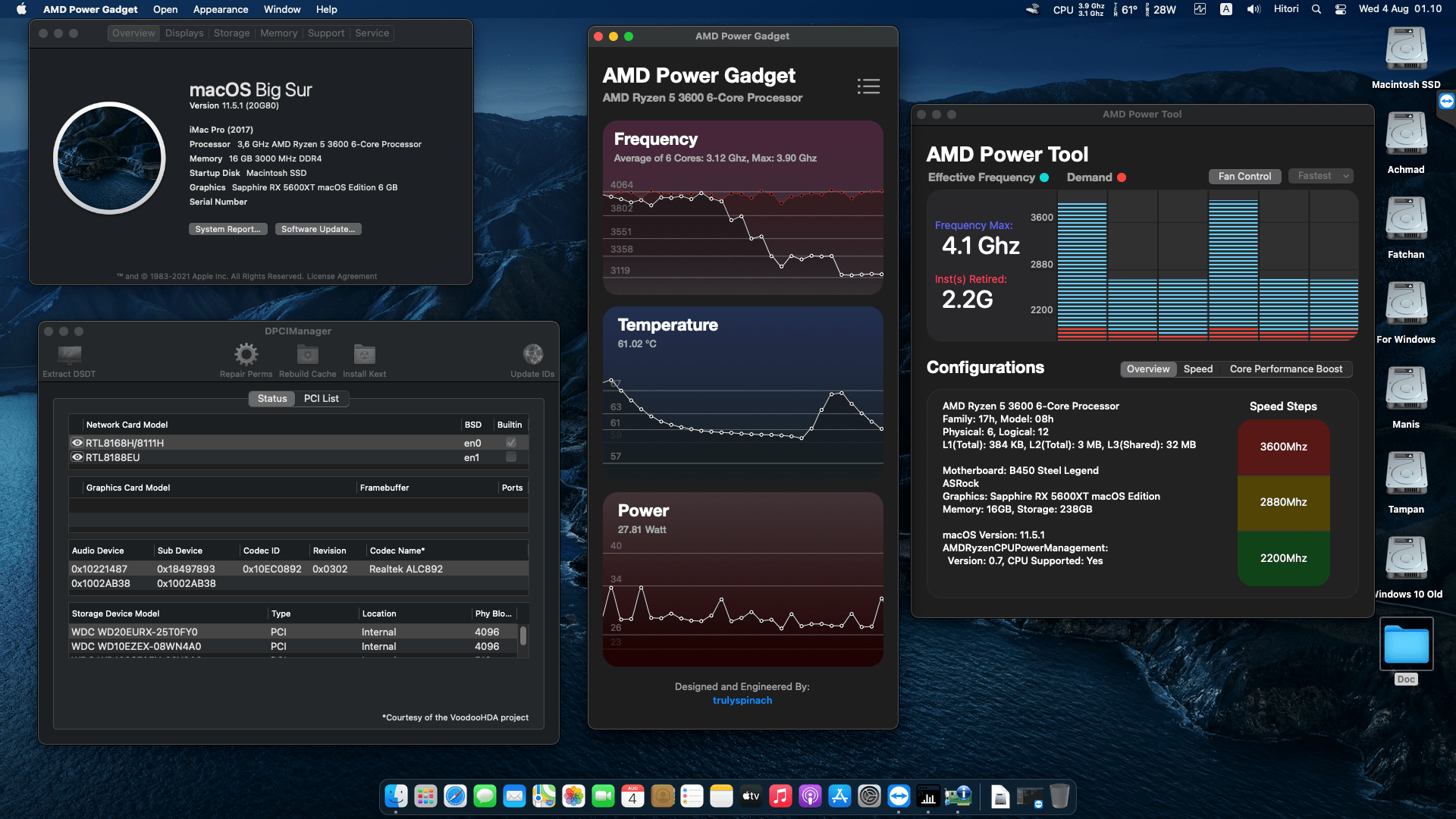Open the Macintosh SSD desktop drive
The height and width of the screenshot is (819, 1456).
point(1406,49)
